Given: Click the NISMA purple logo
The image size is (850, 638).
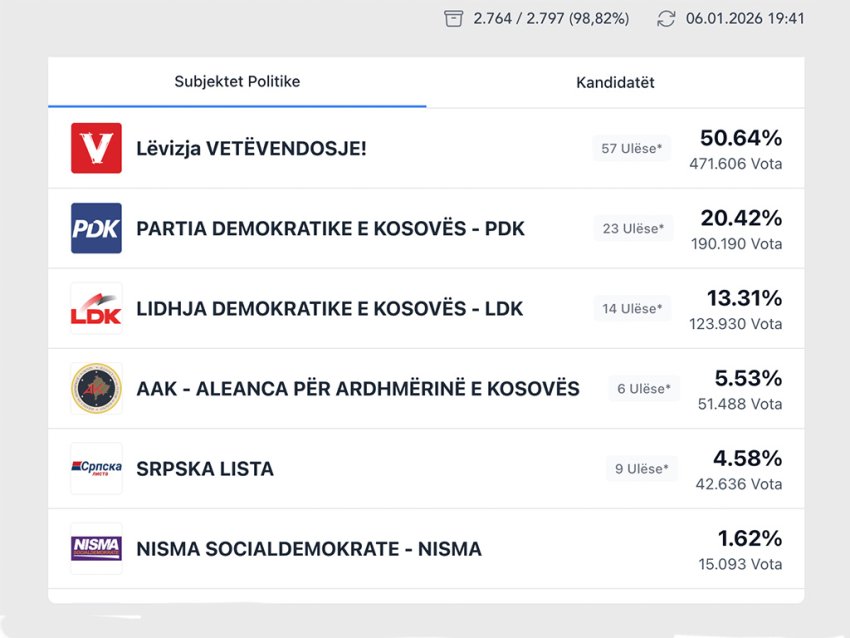Looking at the screenshot, I should coord(96,548).
